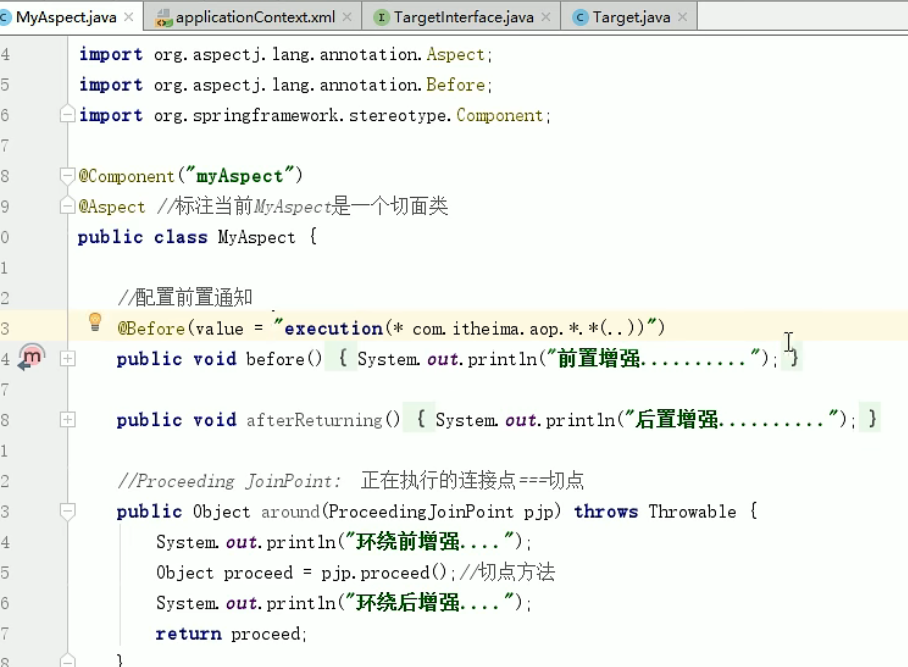Click the ProceedingJoinPoint parameter type
This screenshot has height=667, width=908.
(421, 512)
